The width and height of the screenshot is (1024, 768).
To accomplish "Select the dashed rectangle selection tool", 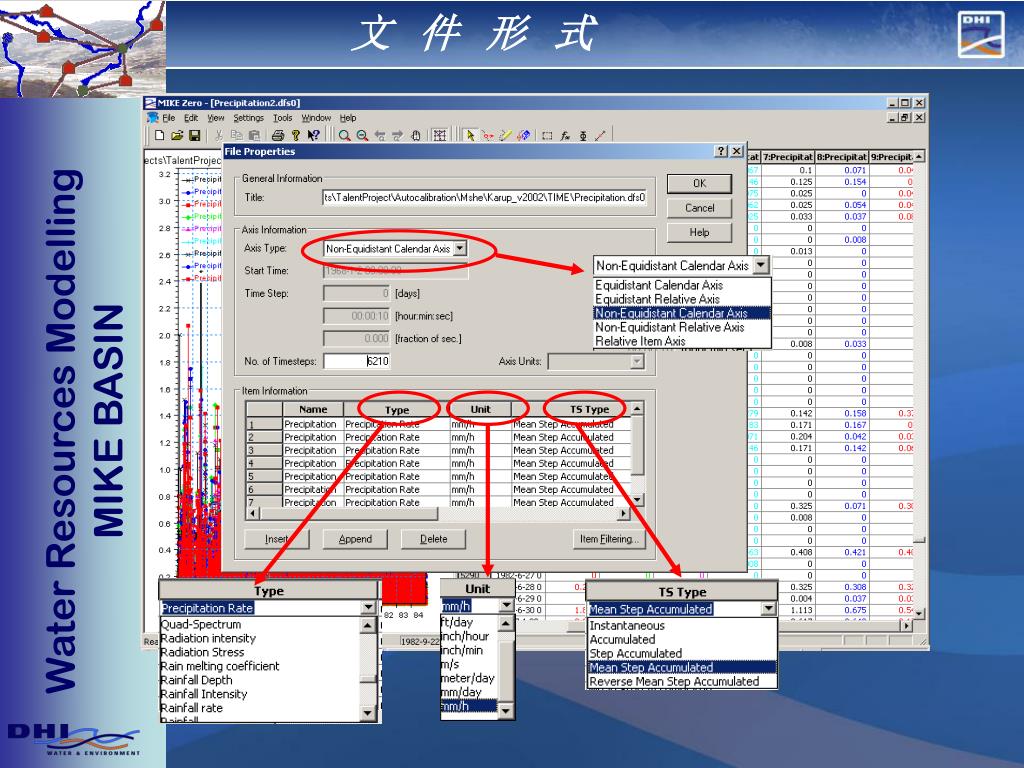I will pos(547,135).
